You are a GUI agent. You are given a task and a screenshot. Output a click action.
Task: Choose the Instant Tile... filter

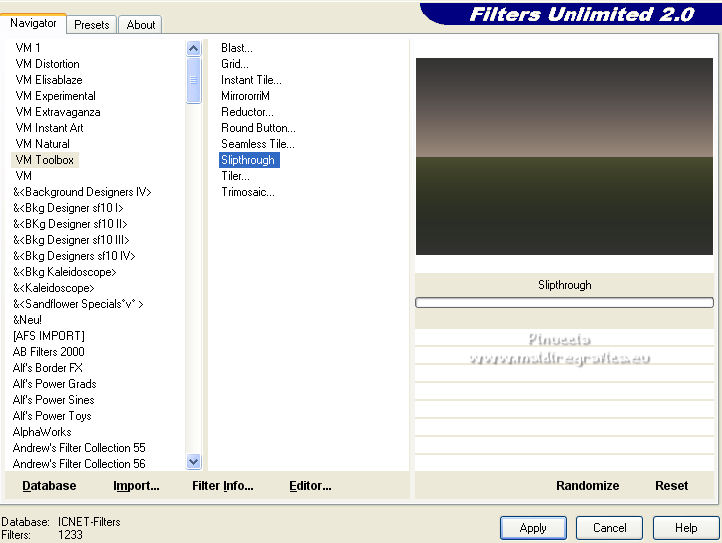(x=251, y=80)
